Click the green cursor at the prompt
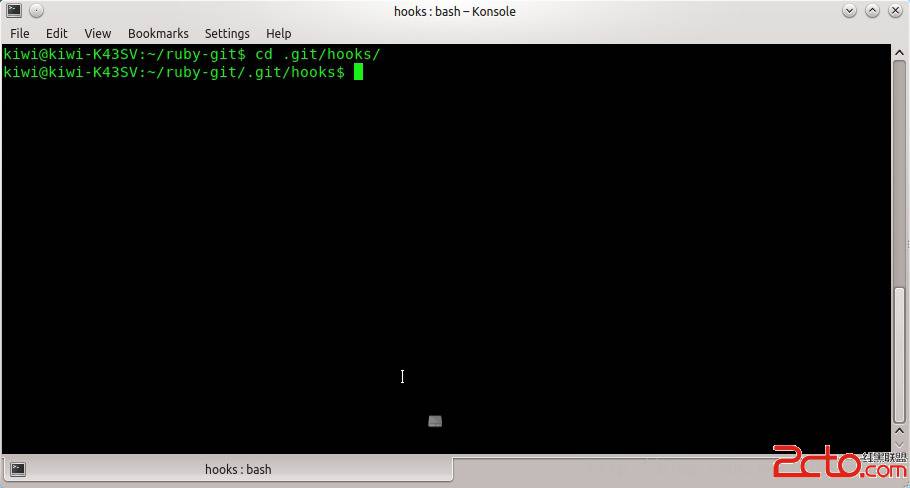 (x=359, y=72)
